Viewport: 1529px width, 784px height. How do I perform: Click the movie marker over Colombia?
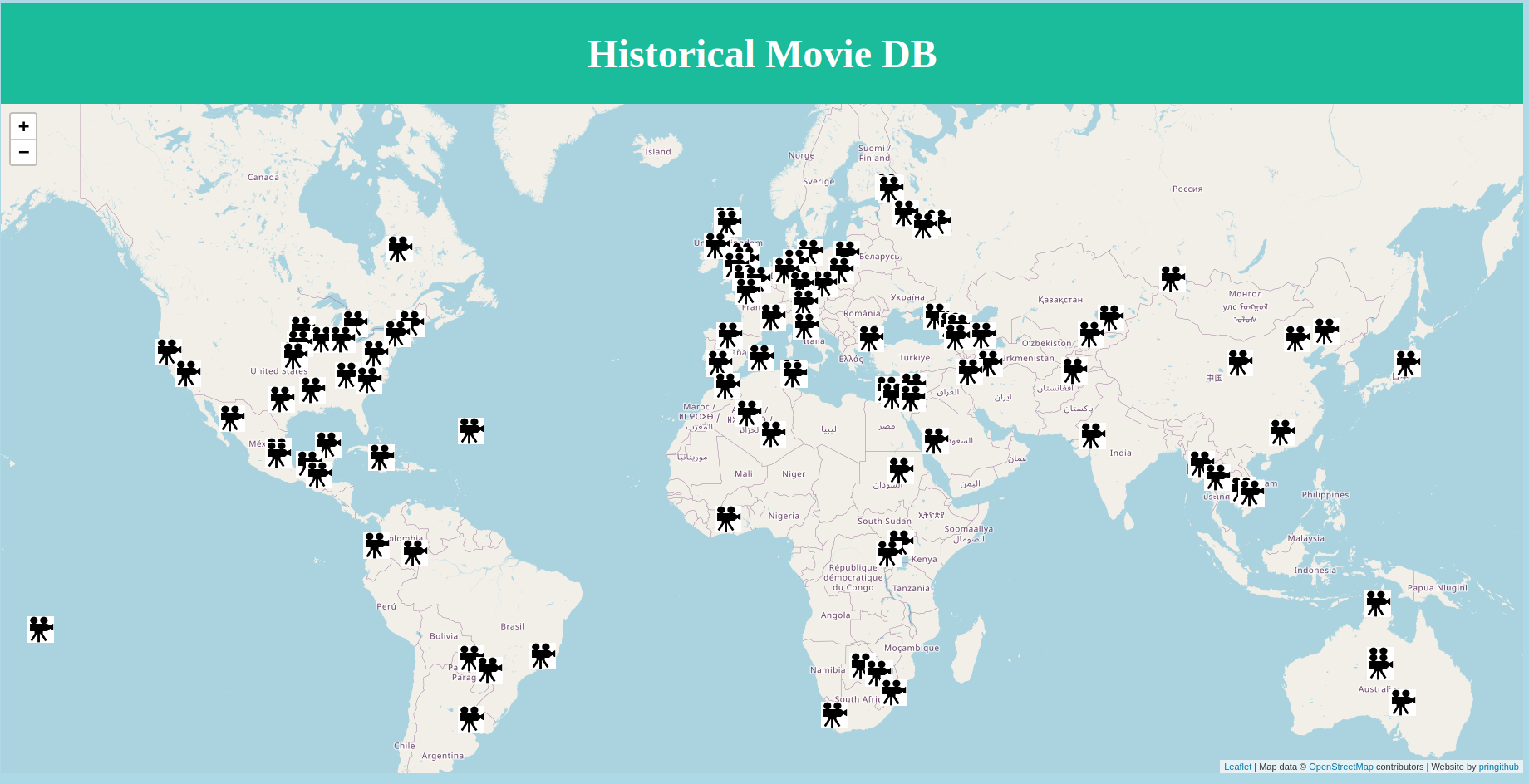[375, 544]
